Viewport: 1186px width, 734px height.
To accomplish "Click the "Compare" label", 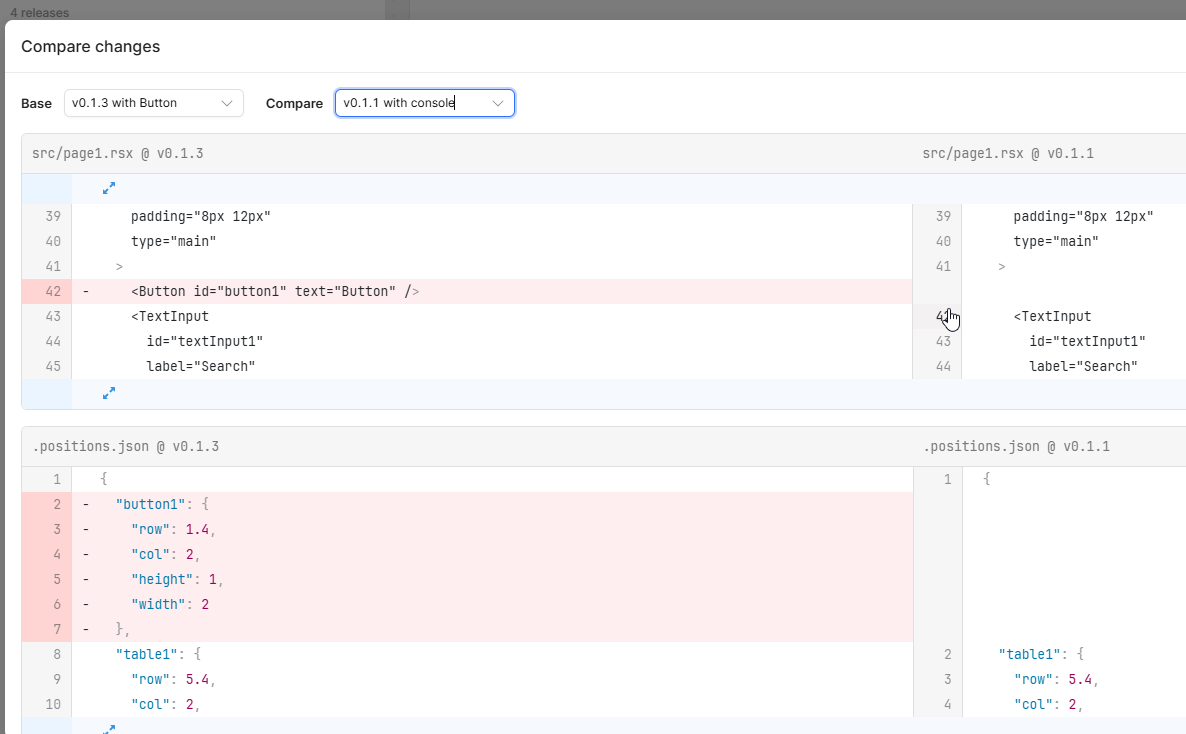I will click(x=294, y=104).
